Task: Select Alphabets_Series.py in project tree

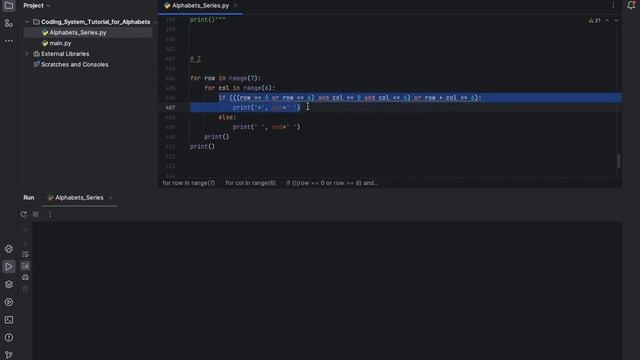Action: point(78,32)
